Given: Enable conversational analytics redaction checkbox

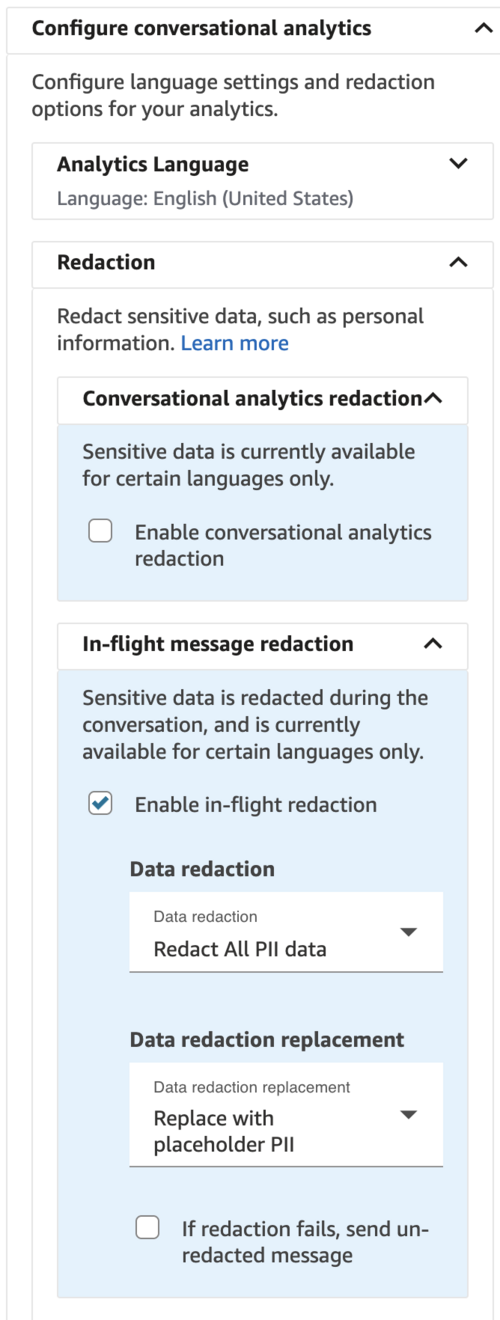Looking at the screenshot, I should click(100, 532).
